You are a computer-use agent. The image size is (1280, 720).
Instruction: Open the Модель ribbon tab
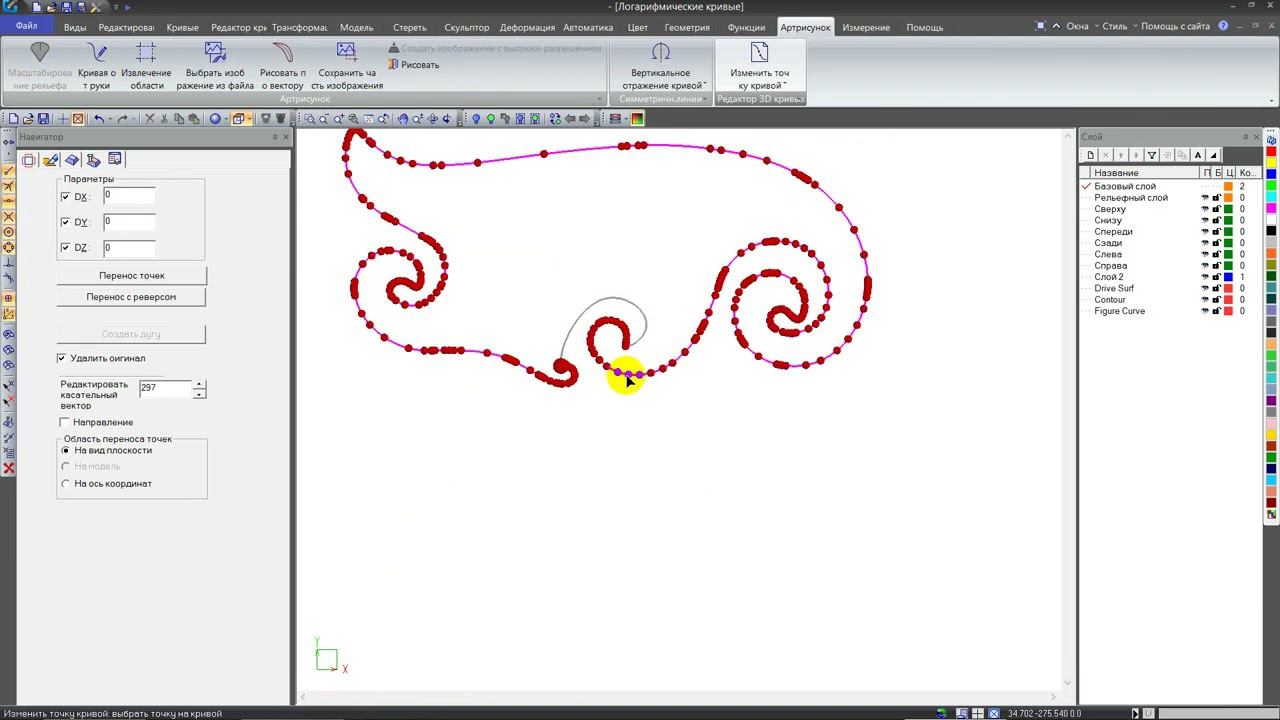[356, 27]
